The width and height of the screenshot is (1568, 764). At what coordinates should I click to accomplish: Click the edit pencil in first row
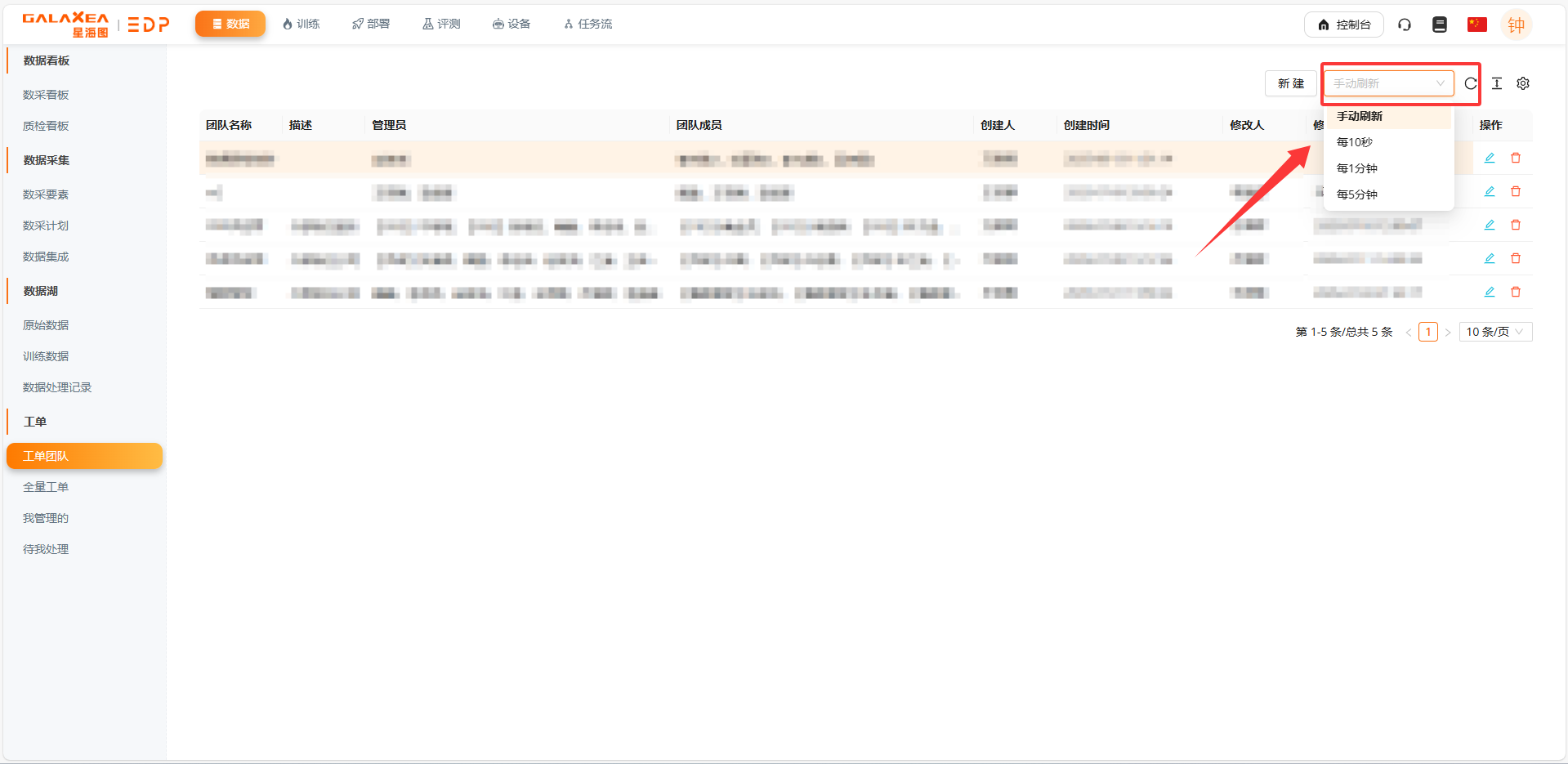click(1489, 158)
